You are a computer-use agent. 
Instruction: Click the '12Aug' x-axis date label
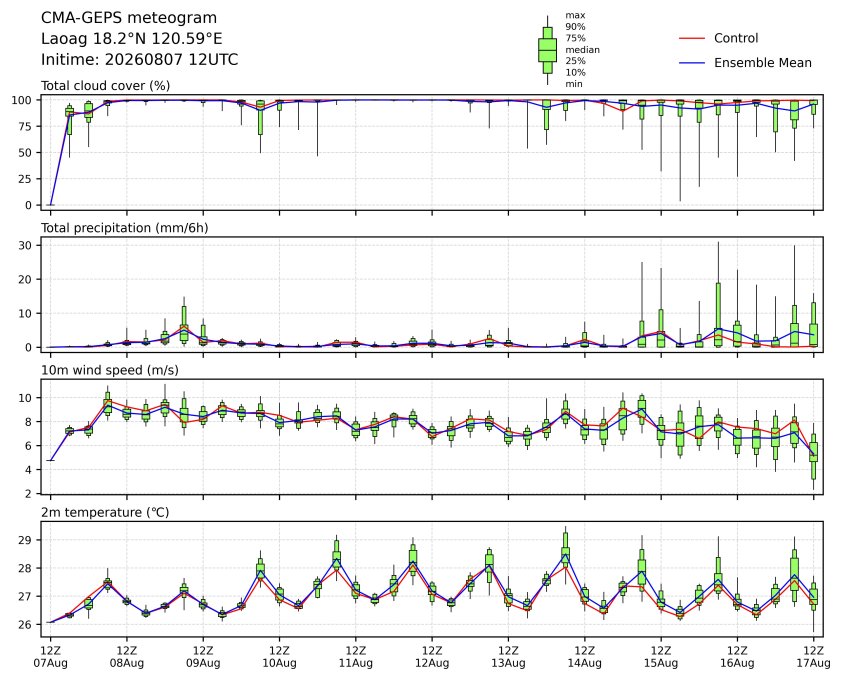point(432,663)
